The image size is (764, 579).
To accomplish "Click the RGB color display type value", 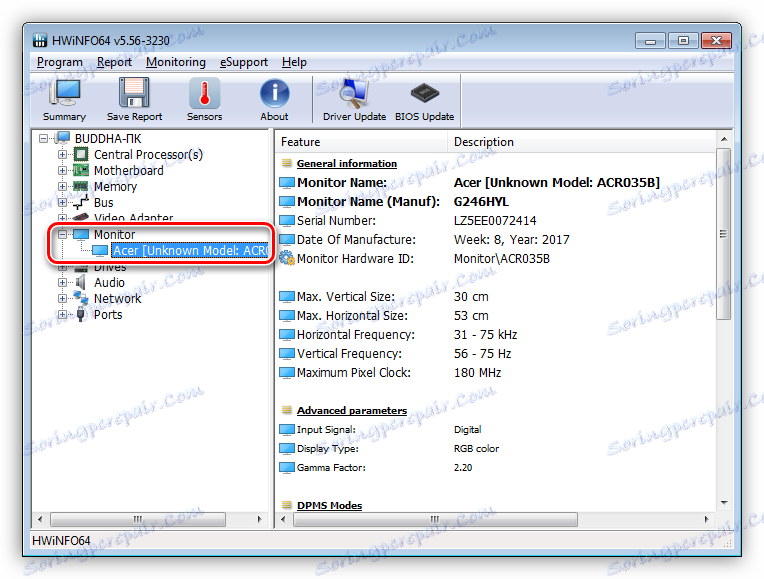I will 477,448.
